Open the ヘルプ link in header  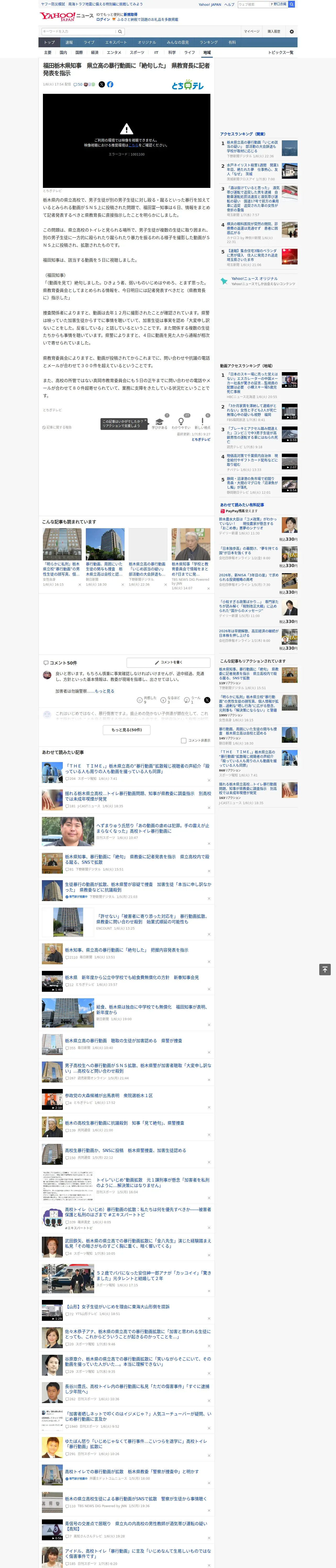click(229, 4)
